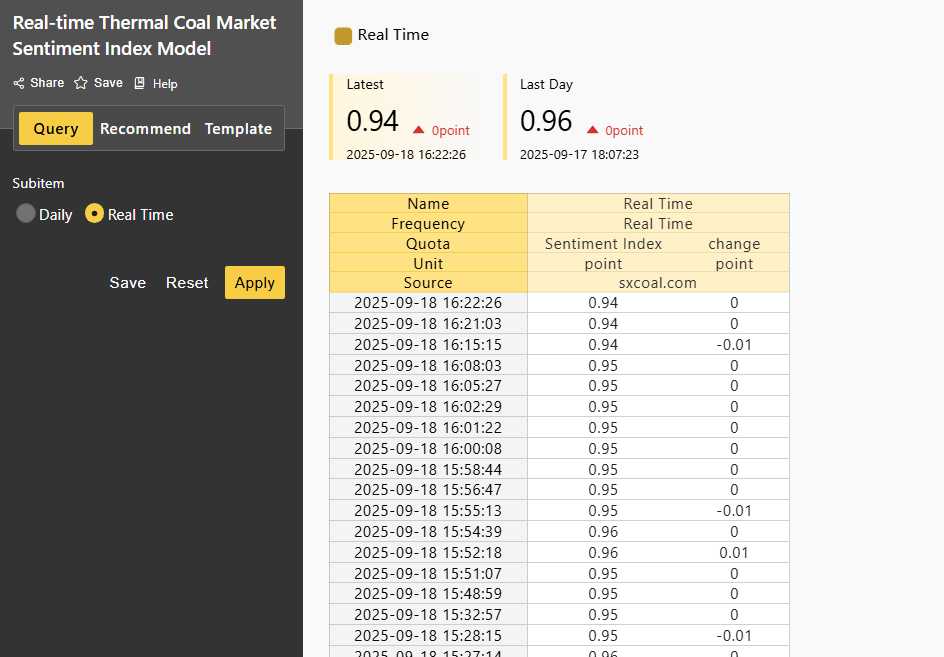Click the Sentiment Index column header
The width and height of the screenshot is (944, 657).
(x=603, y=244)
